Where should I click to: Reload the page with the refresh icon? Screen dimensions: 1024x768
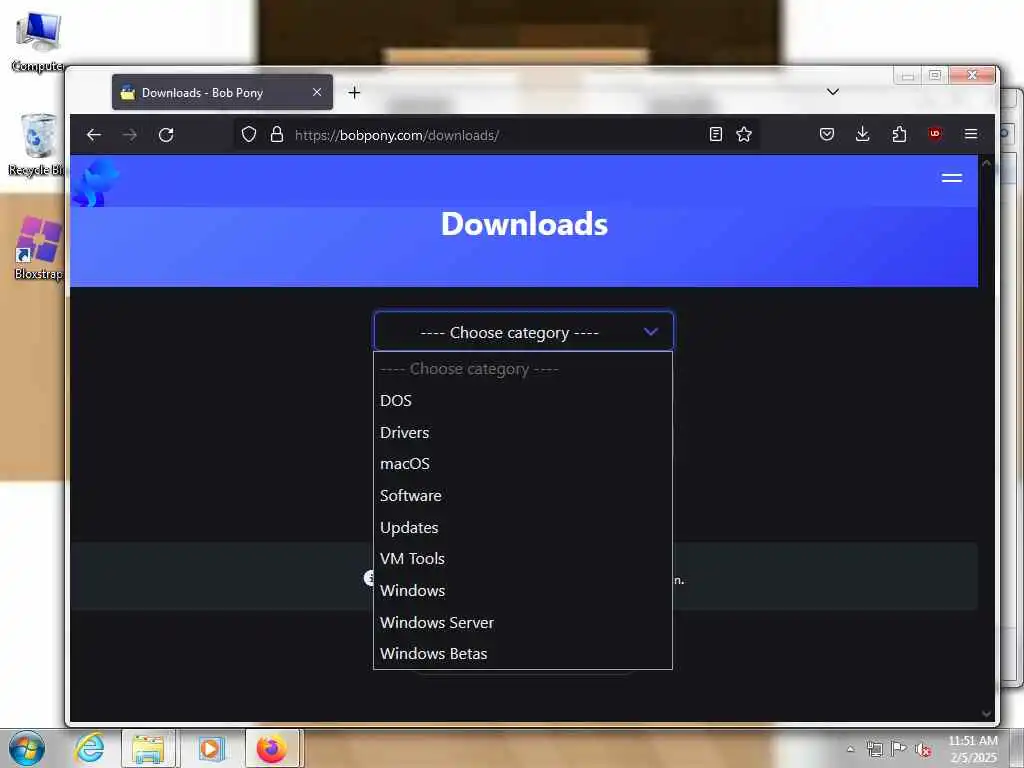[166, 135]
